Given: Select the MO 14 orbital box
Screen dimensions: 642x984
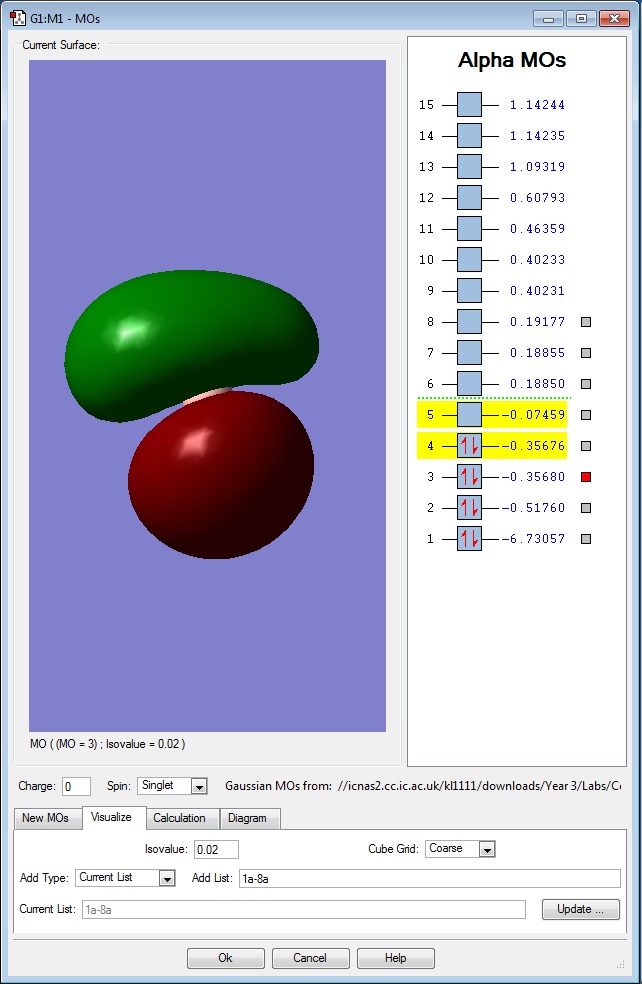Looking at the screenshot, I should coord(469,136).
